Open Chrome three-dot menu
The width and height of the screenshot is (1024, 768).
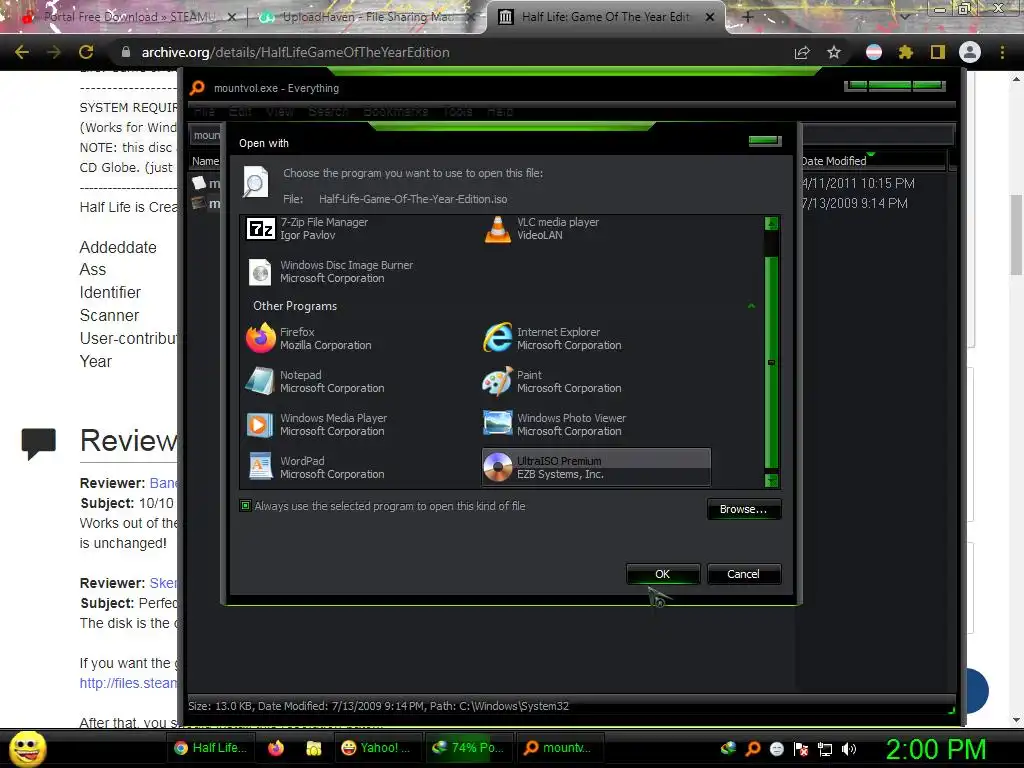(x=1002, y=52)
